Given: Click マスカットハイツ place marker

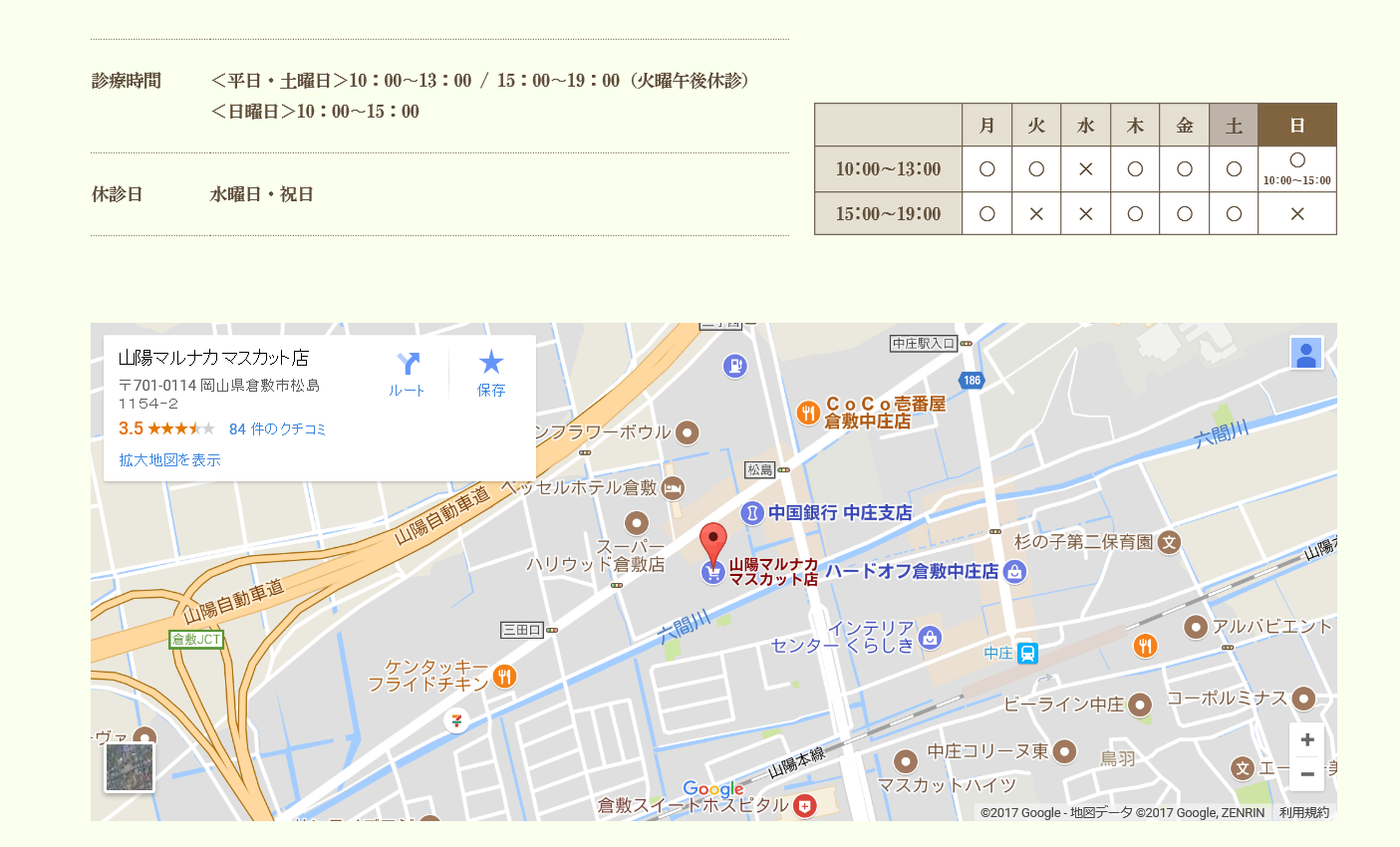Looking at the screenshot, I should [x=905, y=762].
